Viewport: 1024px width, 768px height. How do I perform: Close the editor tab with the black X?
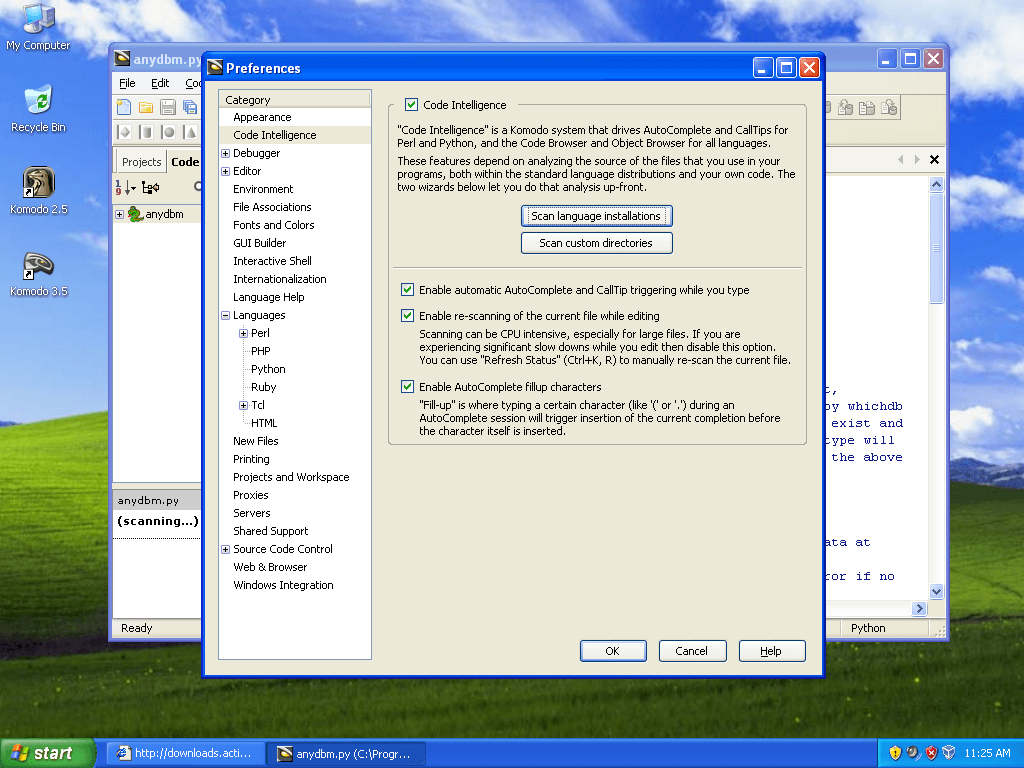(935, 159)
